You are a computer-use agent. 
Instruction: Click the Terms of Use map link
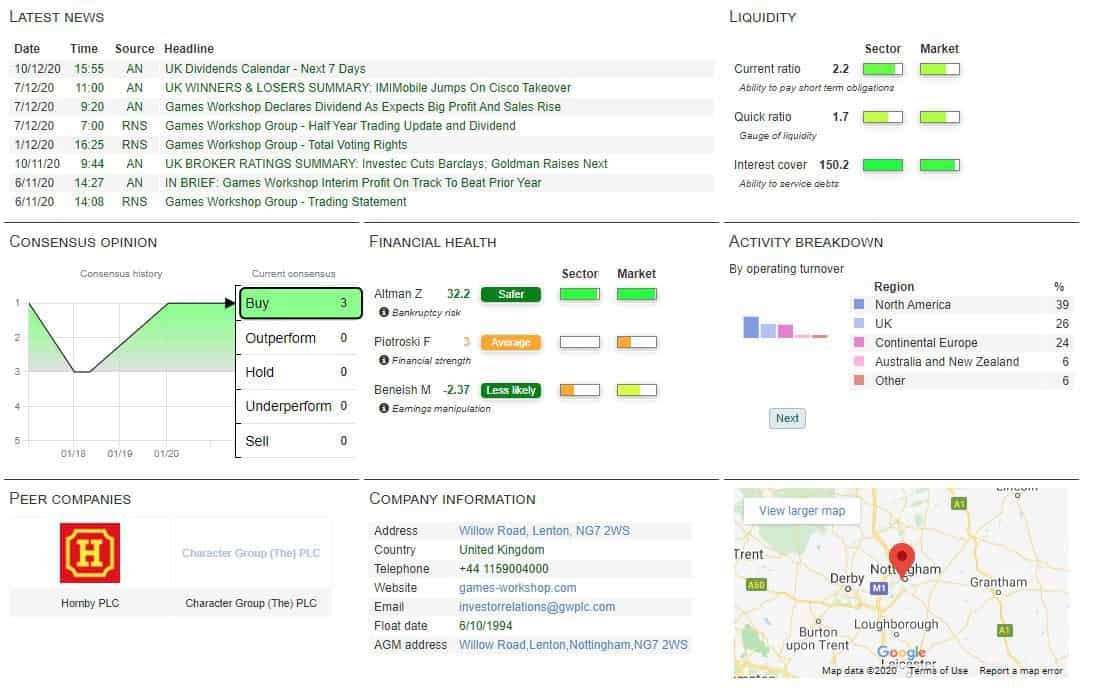pyautogui.click(x=938, y=671)
